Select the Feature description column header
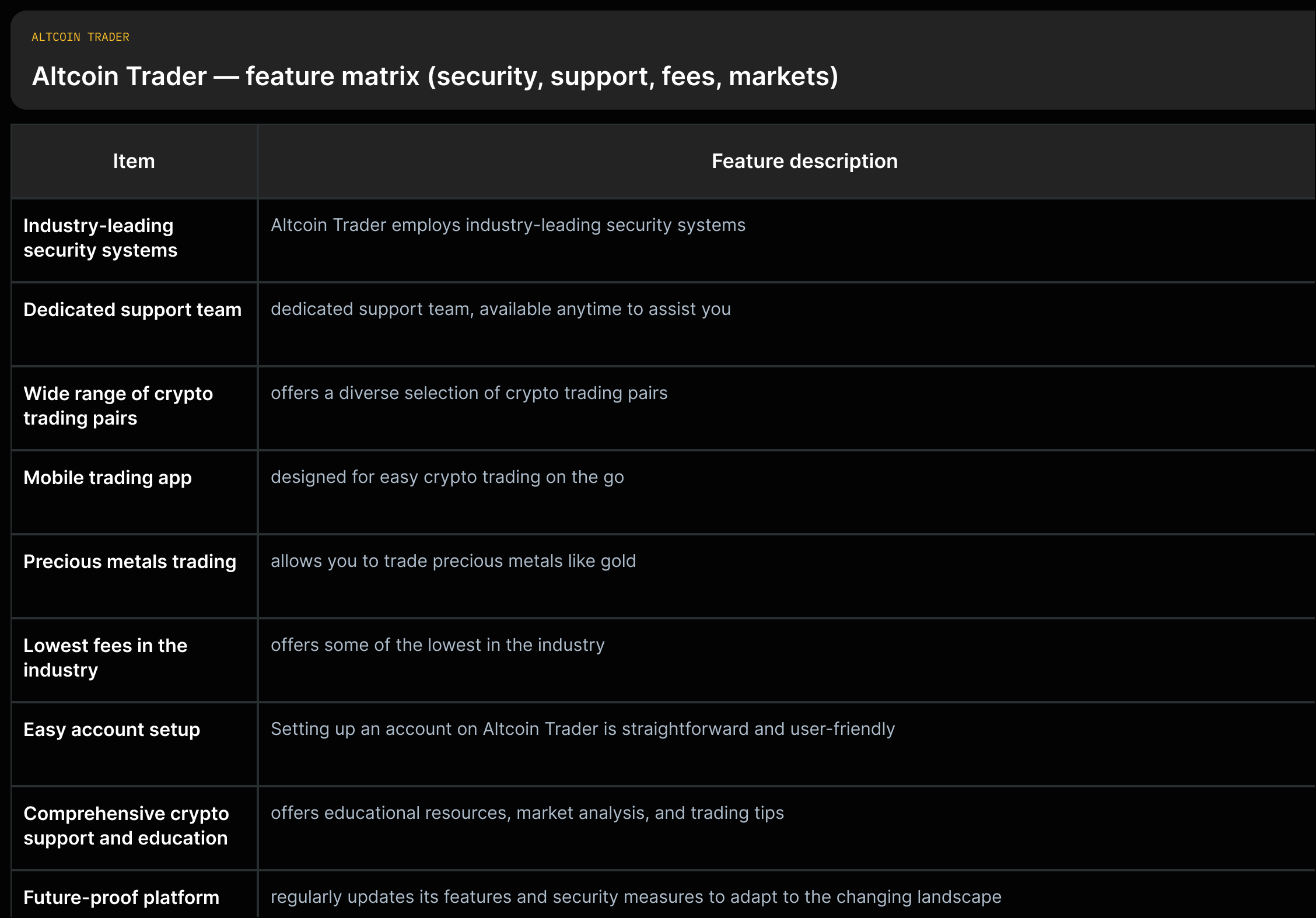 coord(804,162)
